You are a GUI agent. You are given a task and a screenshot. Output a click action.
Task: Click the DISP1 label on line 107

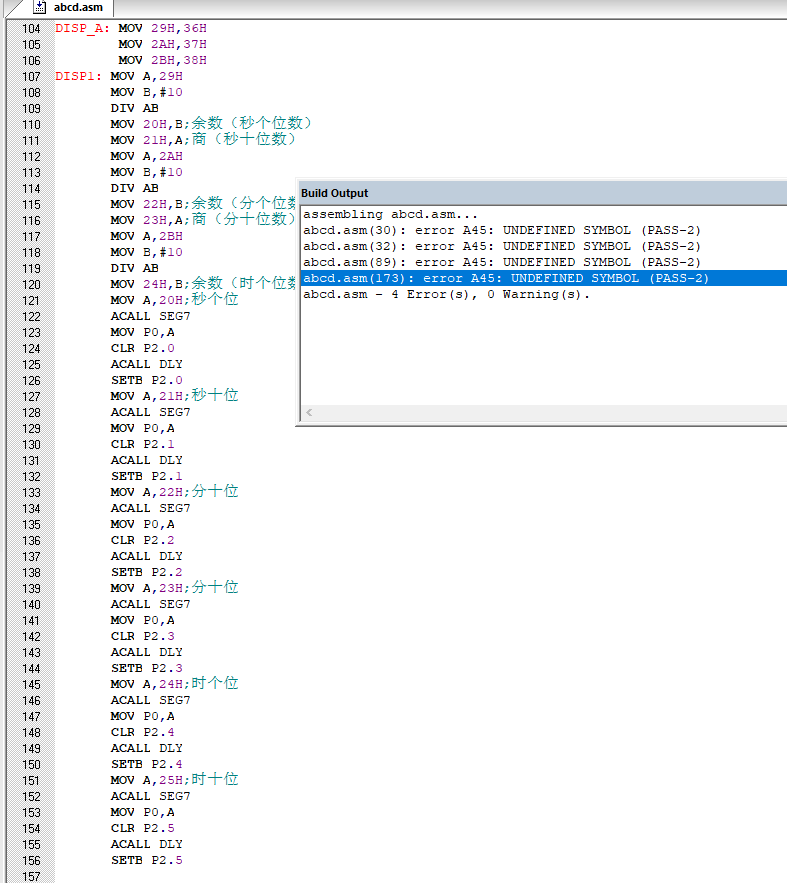[78, 76]
